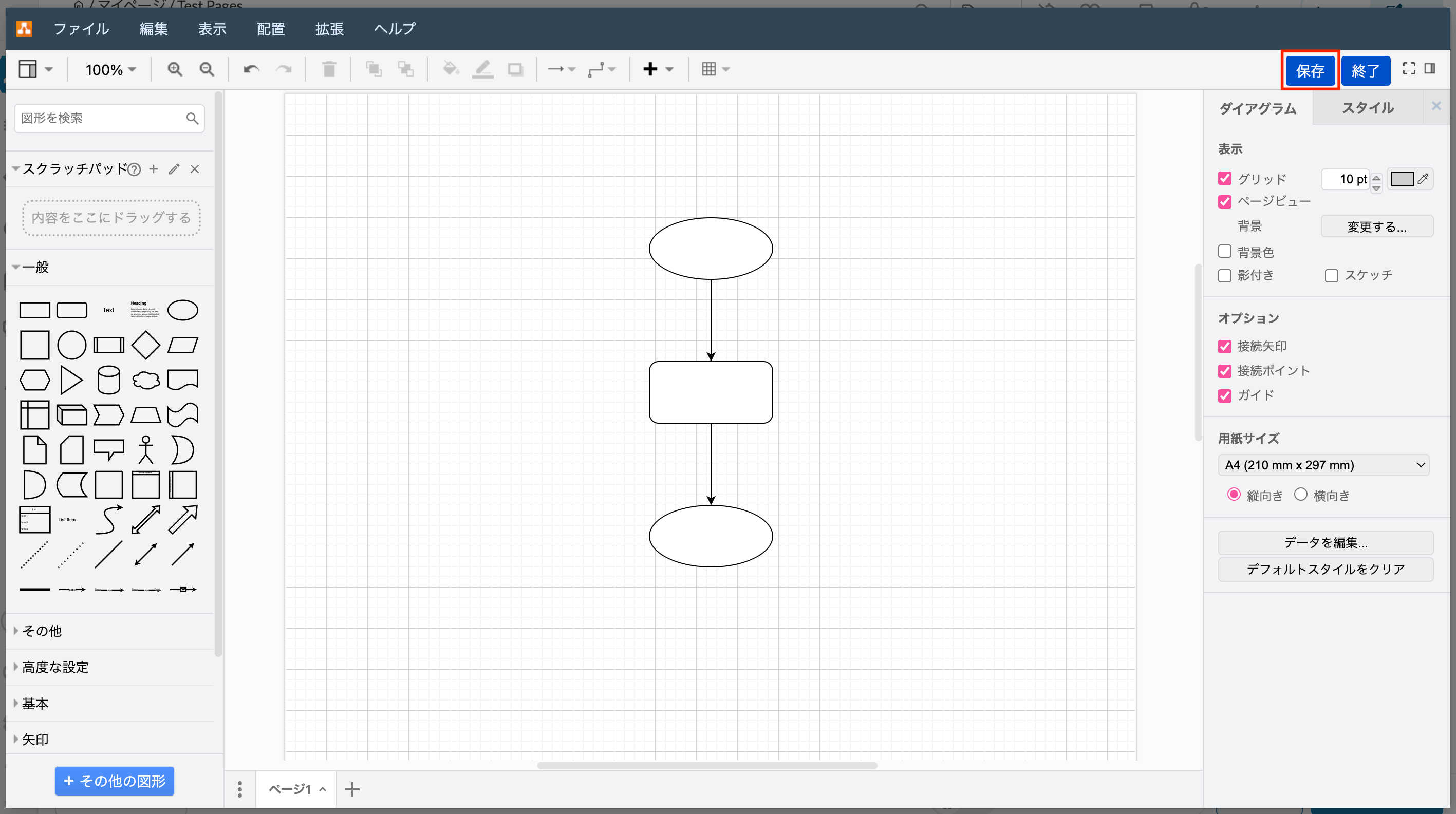Uncheck the 接続ポイント checkbox
Viewport: 1456px width, 814px height.
(x=1225, y=371)
